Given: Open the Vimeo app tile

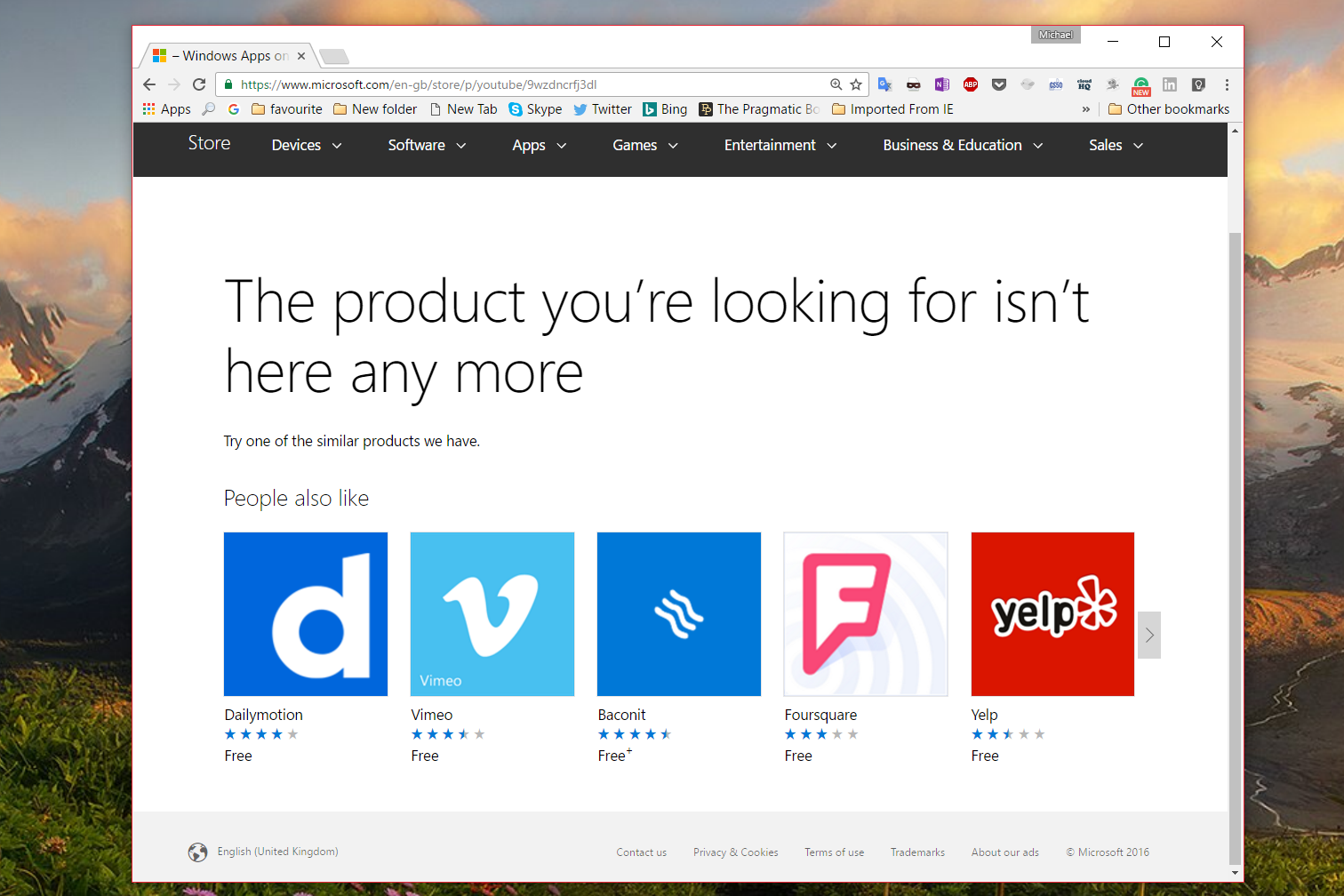Looking at the screenshot, I should coord(492,614).
